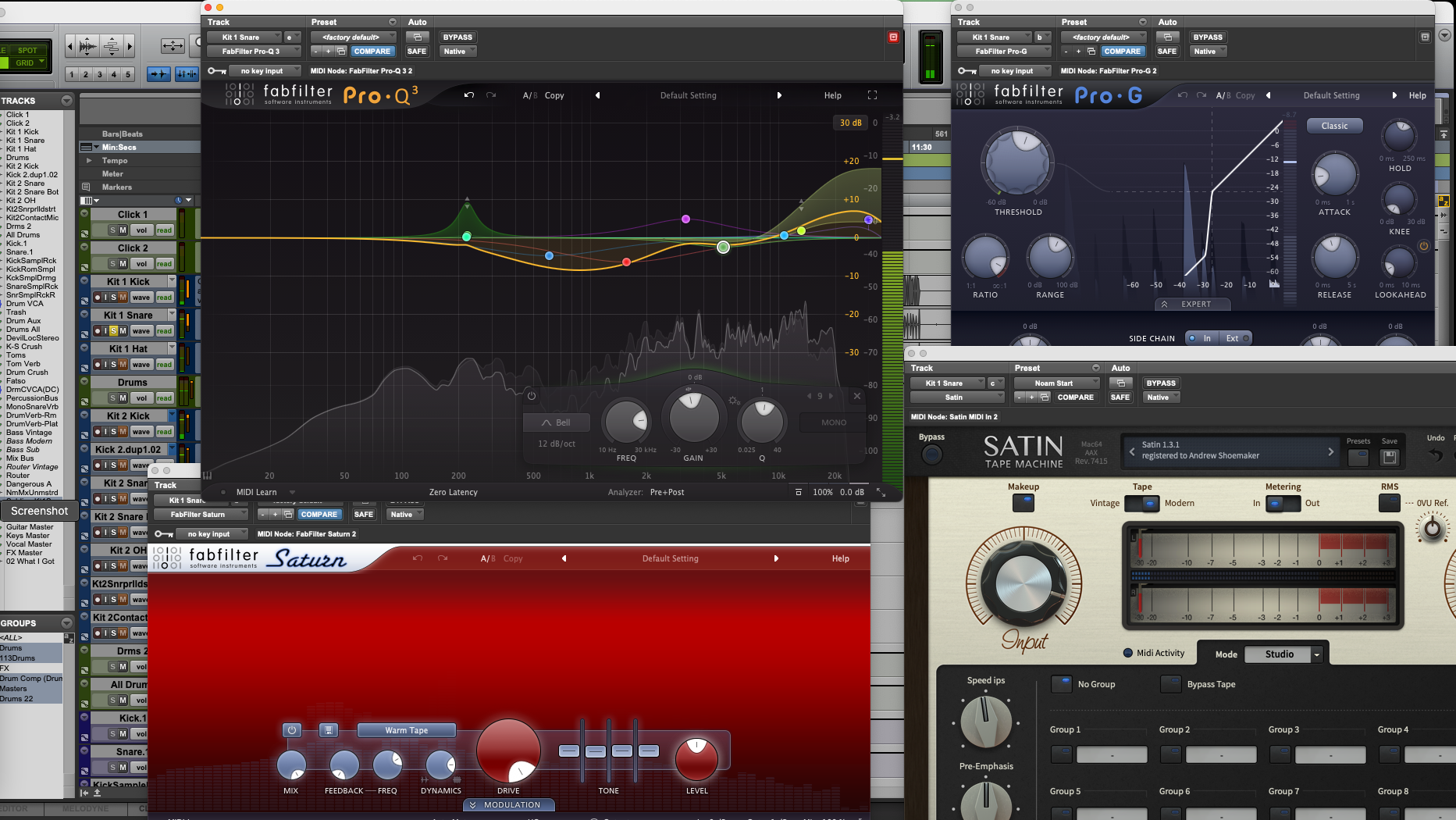Enter full screen mode in Pro-Q 3
The width and height of the screenshot is (1456, 820).
point(872,95)
